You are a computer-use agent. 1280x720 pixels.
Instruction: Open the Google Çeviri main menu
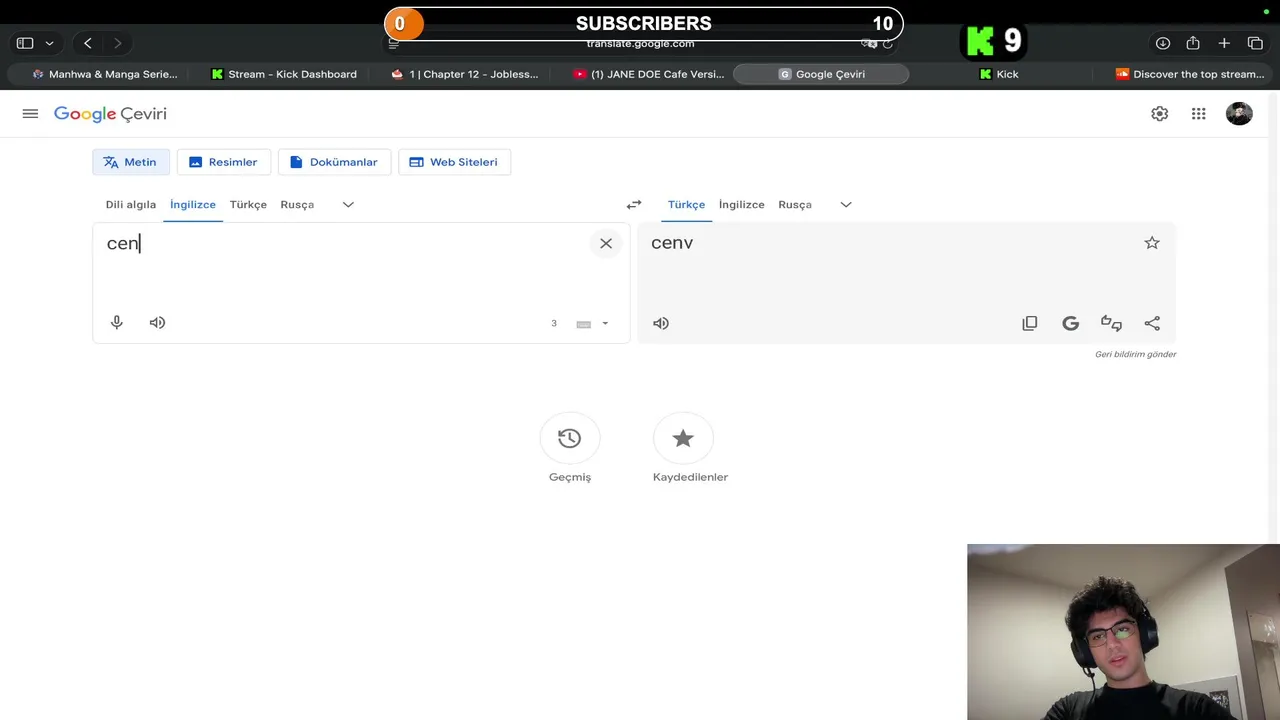coord(30,114)
